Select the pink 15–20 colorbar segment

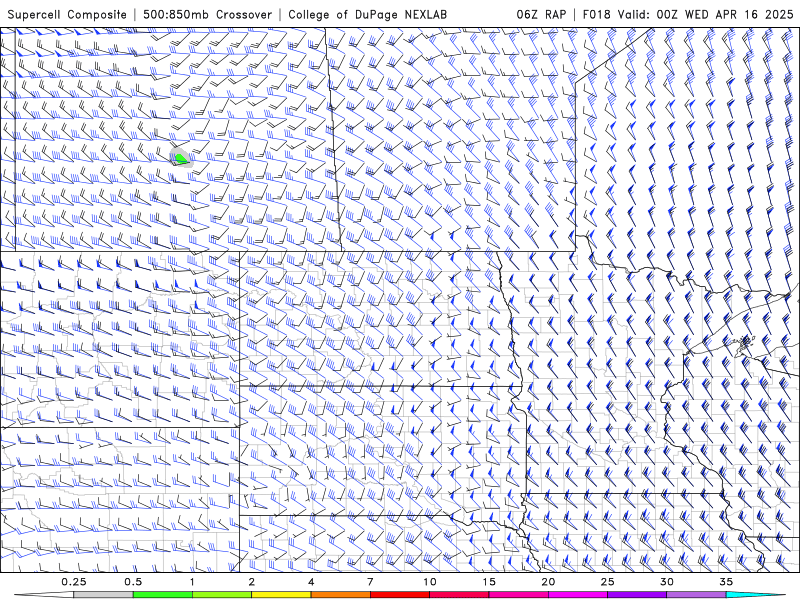point(518,595)
